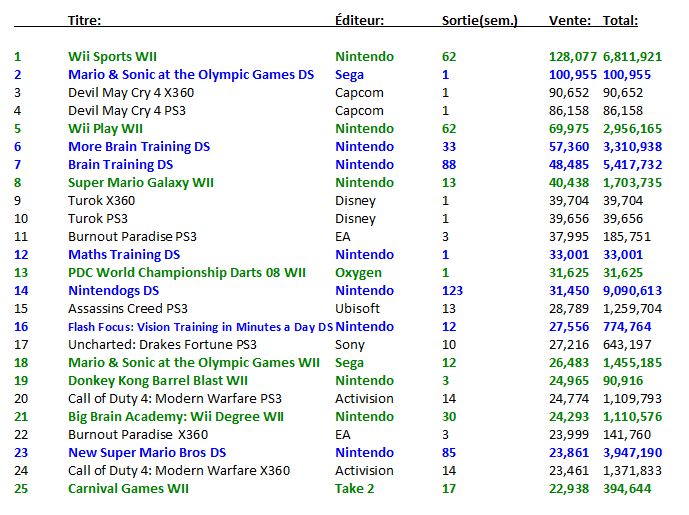Click 'Call of Duty 4: Modern Warfare X360'
The height and width of the screenshot is (515, 689).
point(179,471)
